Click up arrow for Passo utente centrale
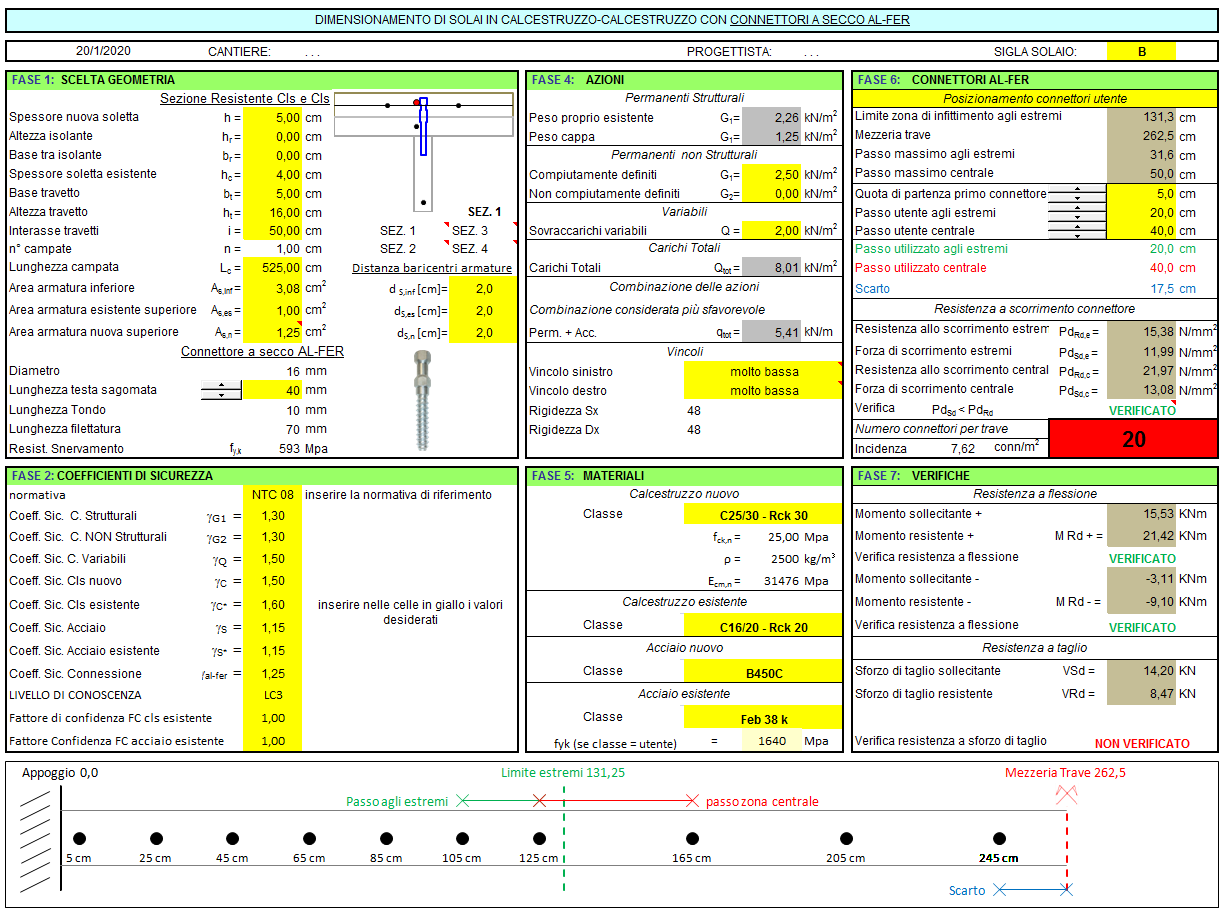Screen dimensions: 1224x914 [1077, 227]
